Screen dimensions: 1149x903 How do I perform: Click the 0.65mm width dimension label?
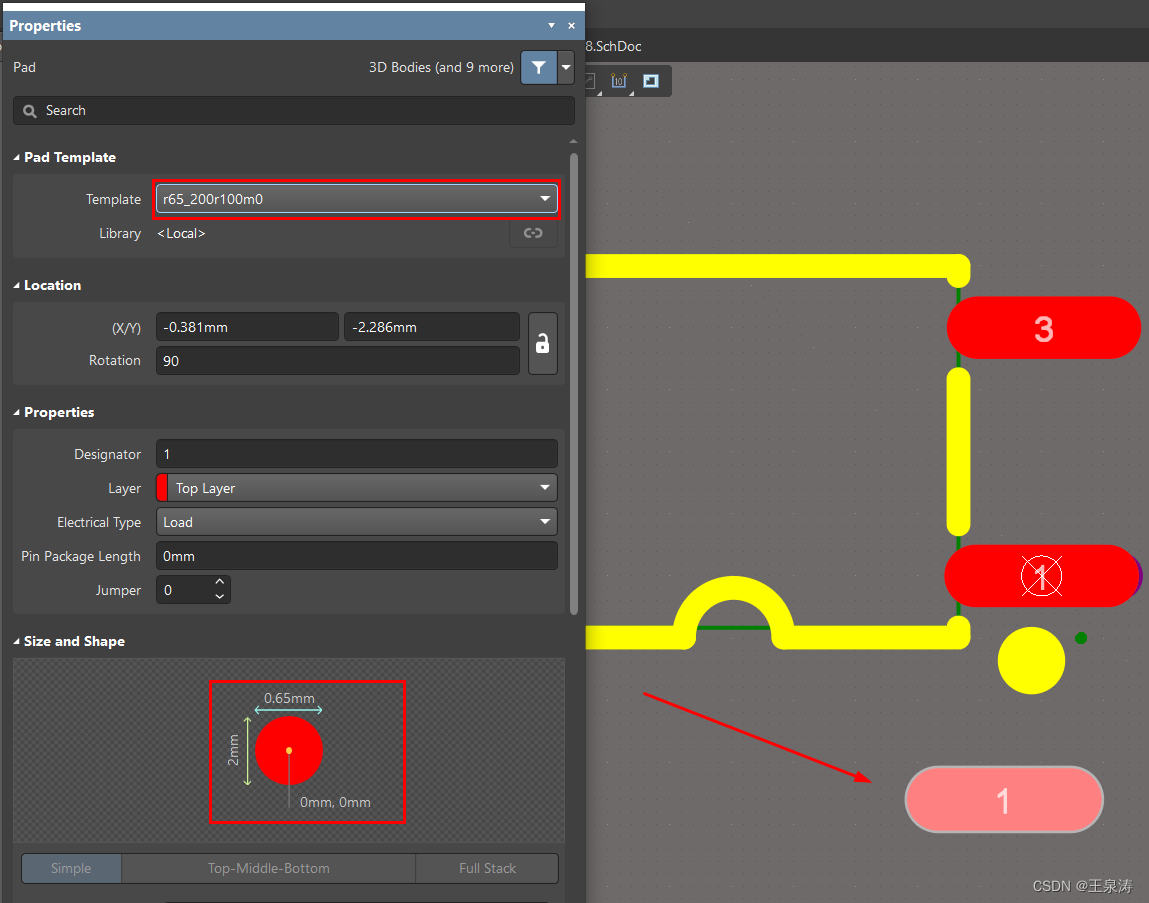(x=289, y=699)
